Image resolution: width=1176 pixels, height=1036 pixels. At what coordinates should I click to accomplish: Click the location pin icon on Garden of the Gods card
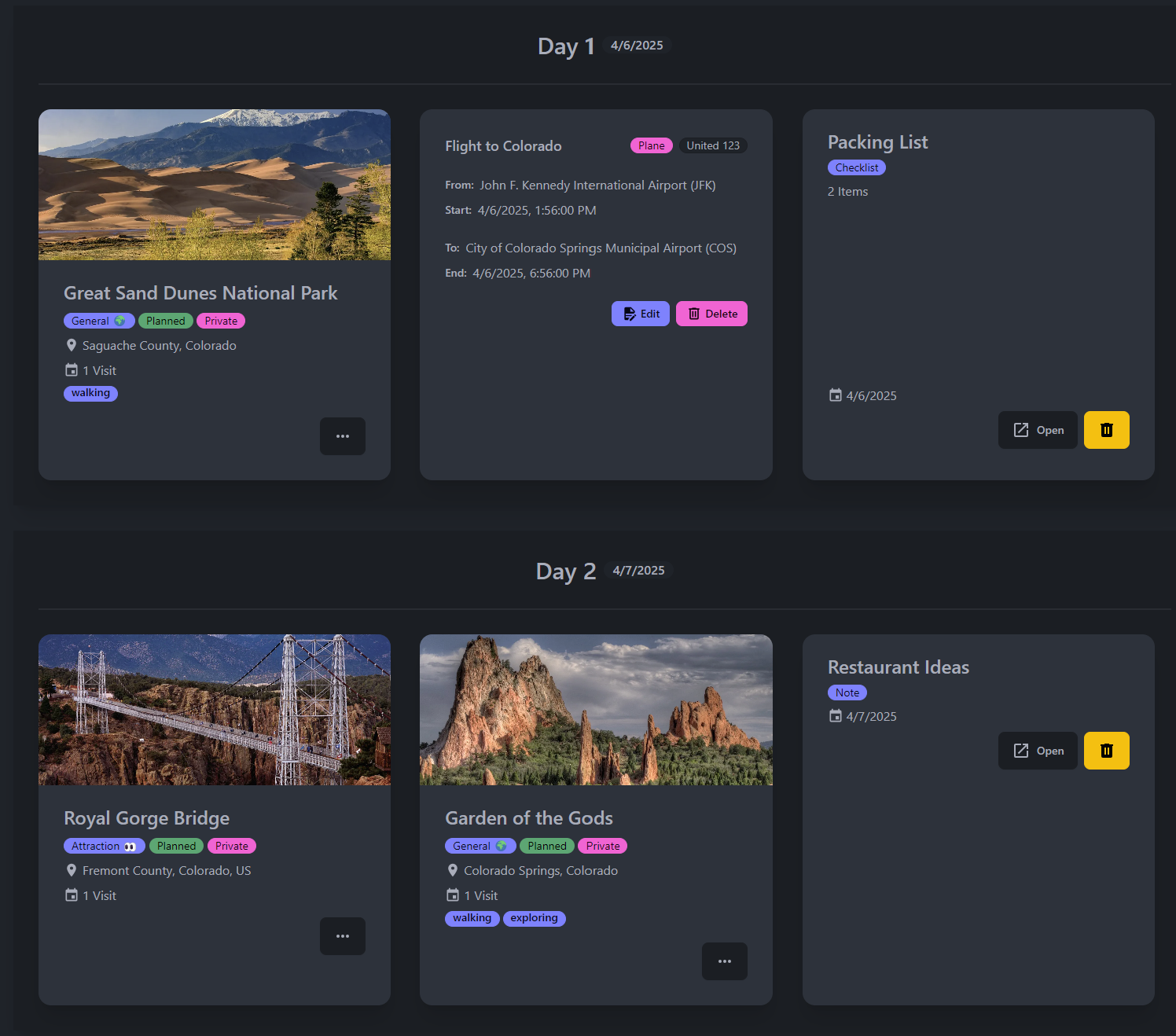click(x=452, y=870)
